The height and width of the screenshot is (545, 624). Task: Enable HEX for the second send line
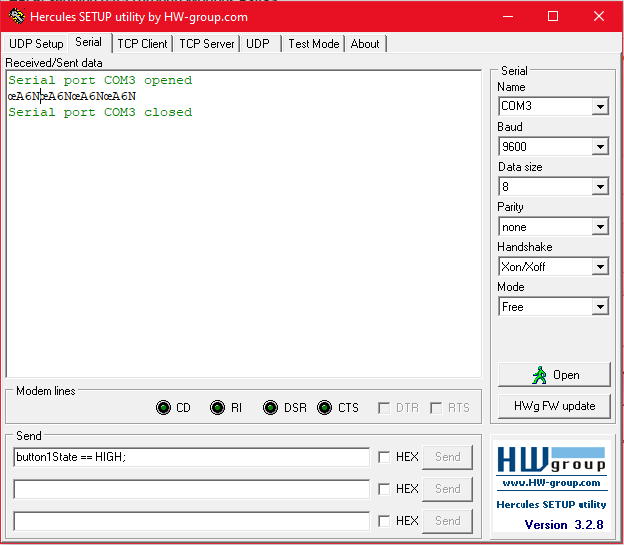(384, 489)
